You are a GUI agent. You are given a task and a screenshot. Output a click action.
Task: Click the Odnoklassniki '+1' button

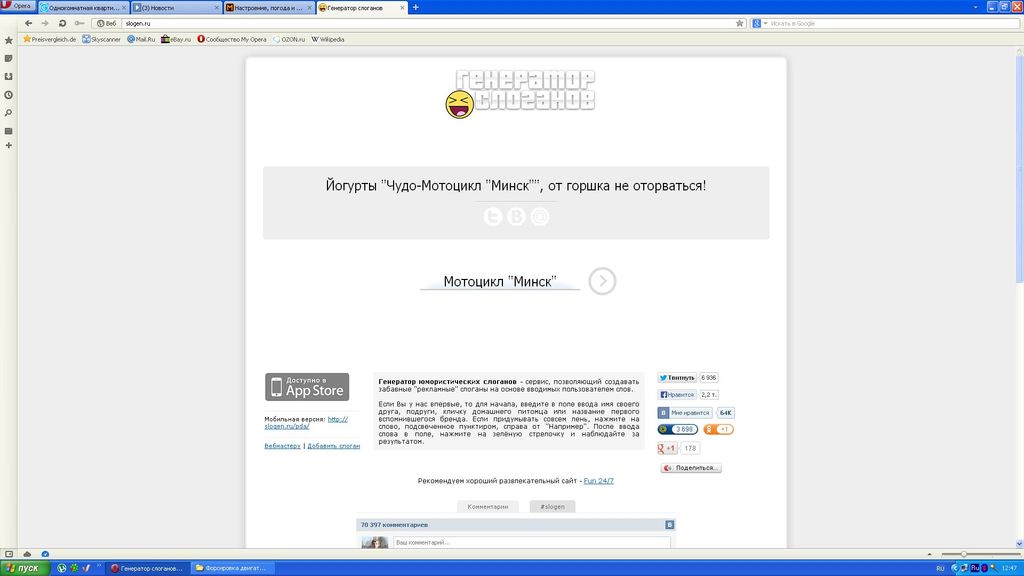pyautogui.click(x=718, y=429)
